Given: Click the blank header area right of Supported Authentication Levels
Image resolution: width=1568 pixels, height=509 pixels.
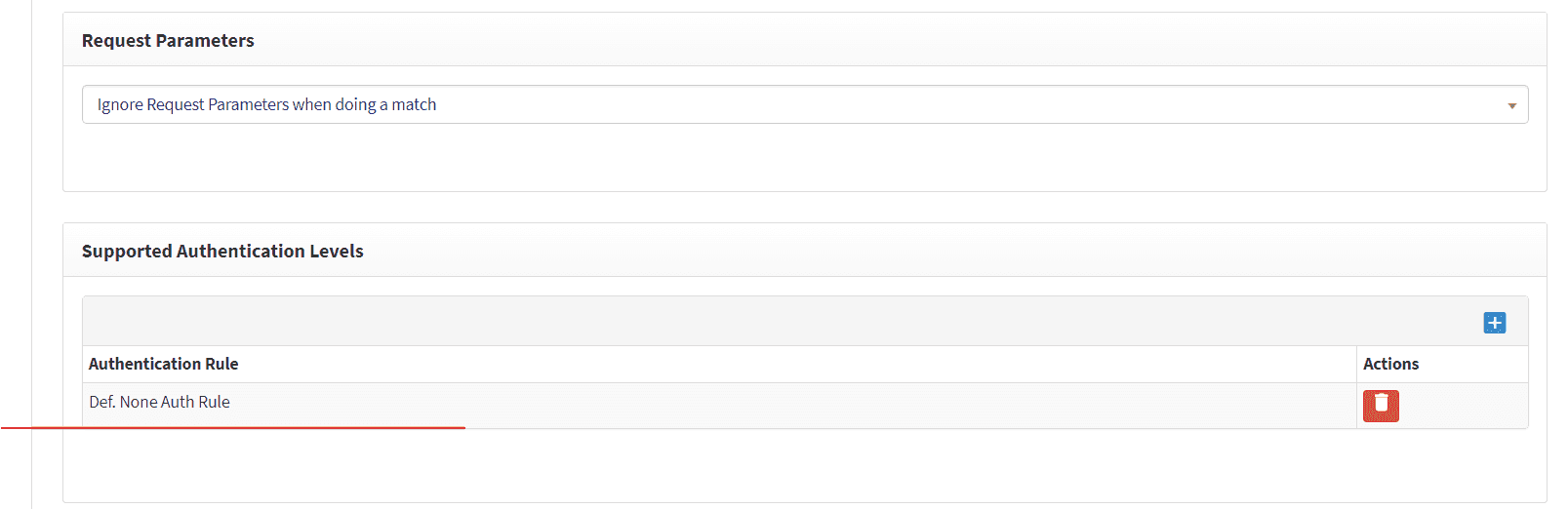Looking at the screenshot, I should (927, 252).
